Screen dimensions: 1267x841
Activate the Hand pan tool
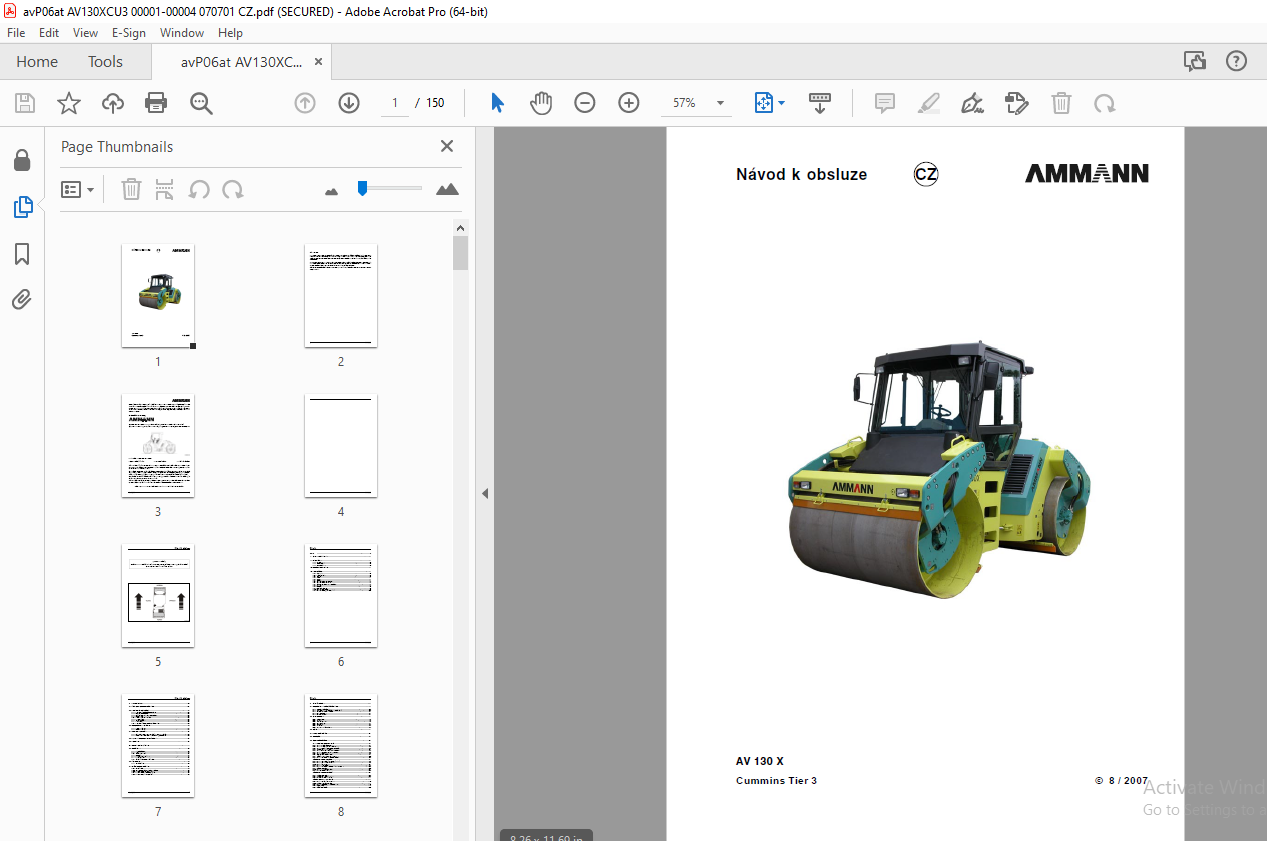pos(541,103)
